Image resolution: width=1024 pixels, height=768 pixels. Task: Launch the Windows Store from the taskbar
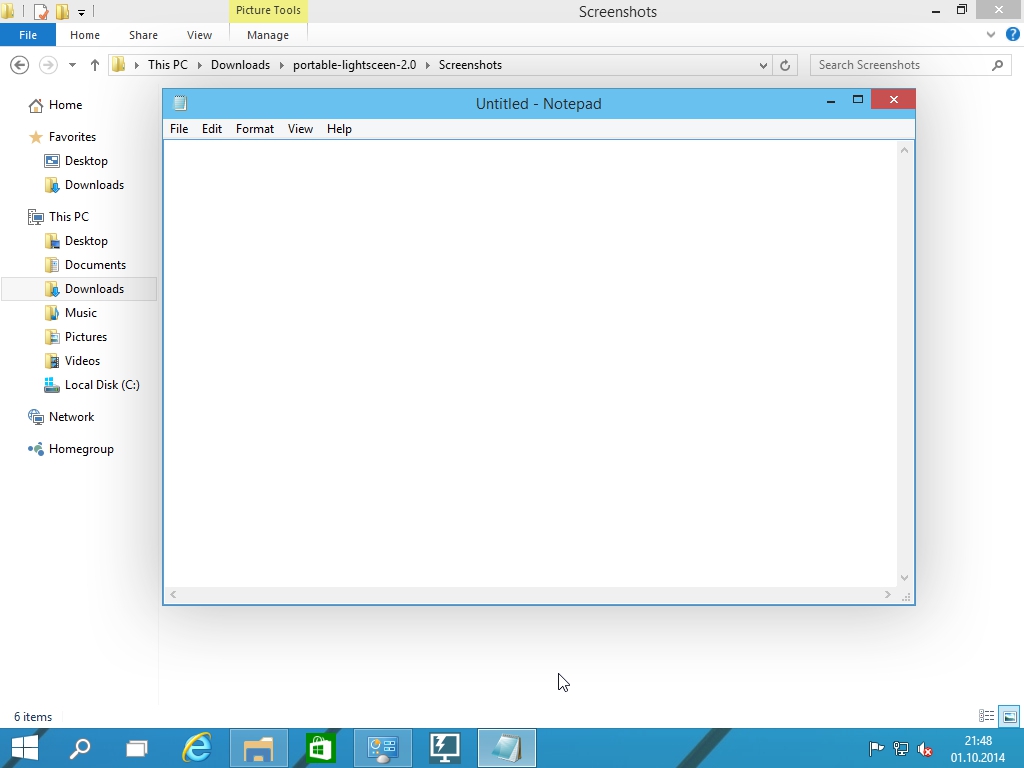tap(320, 747)
